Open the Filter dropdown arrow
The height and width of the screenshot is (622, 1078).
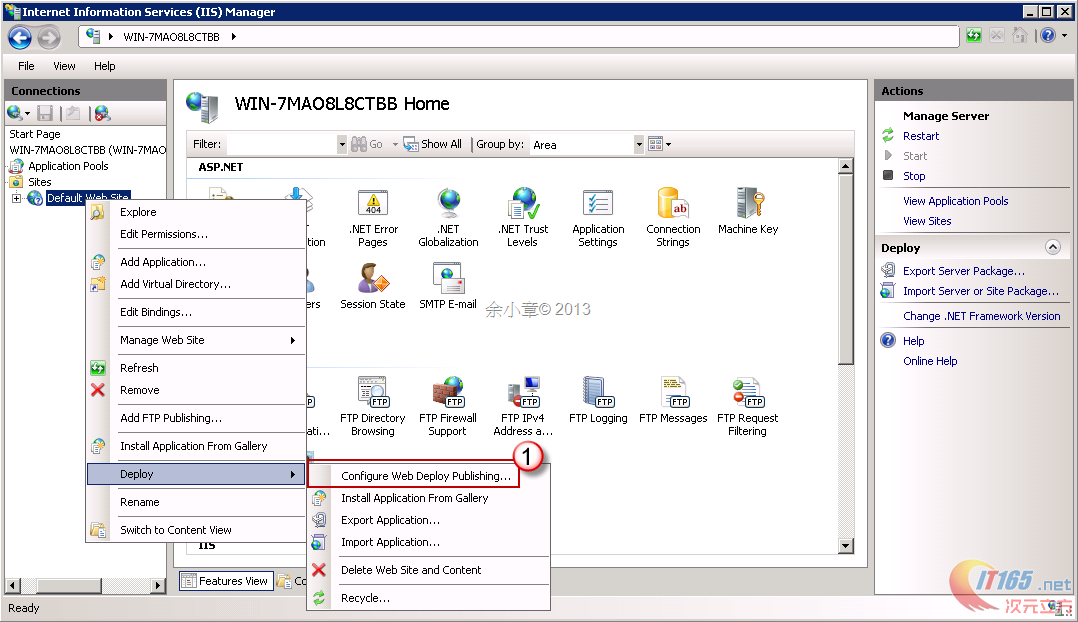tap(342, 144)
